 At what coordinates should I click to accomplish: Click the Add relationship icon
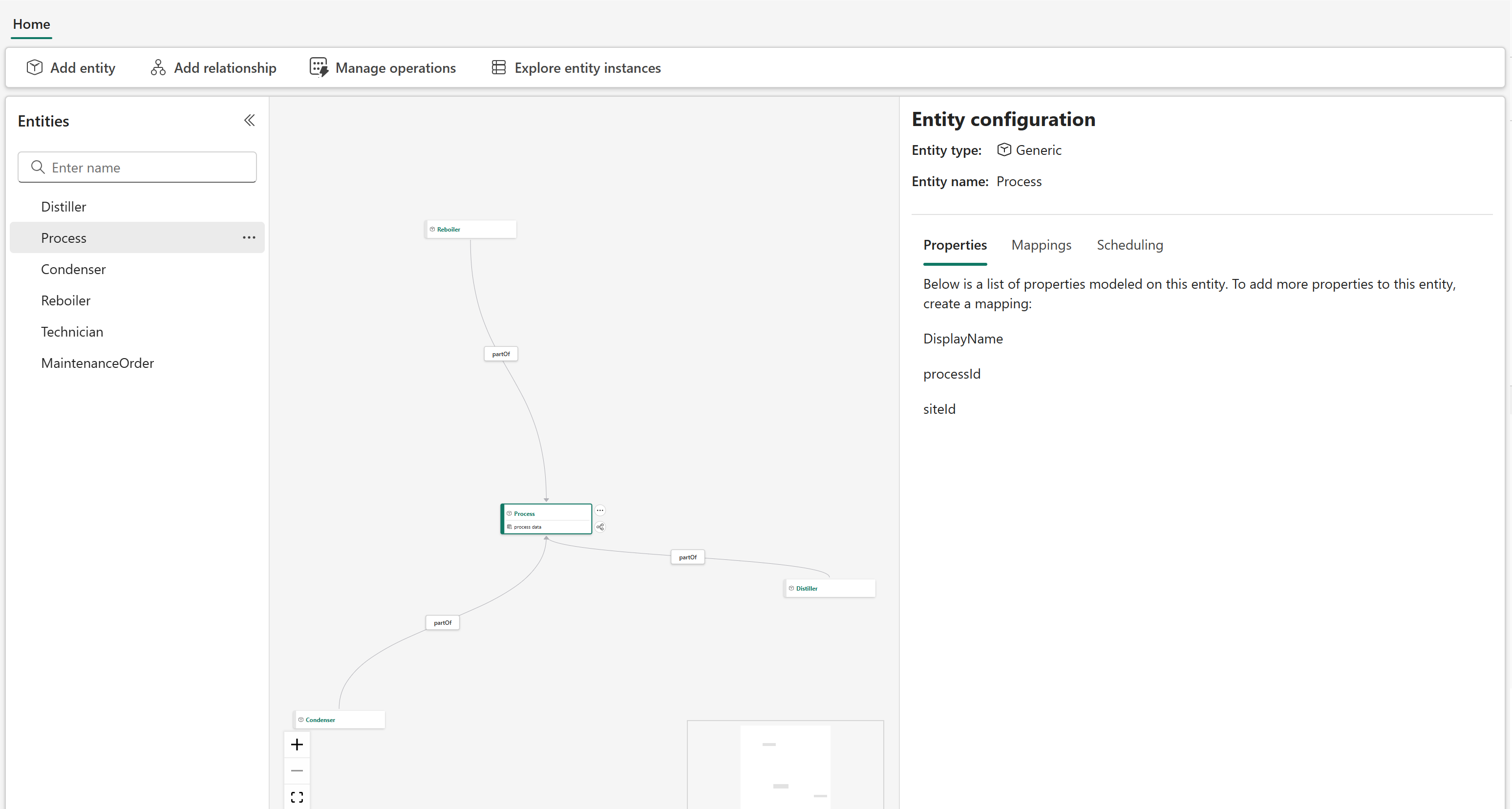158,67
